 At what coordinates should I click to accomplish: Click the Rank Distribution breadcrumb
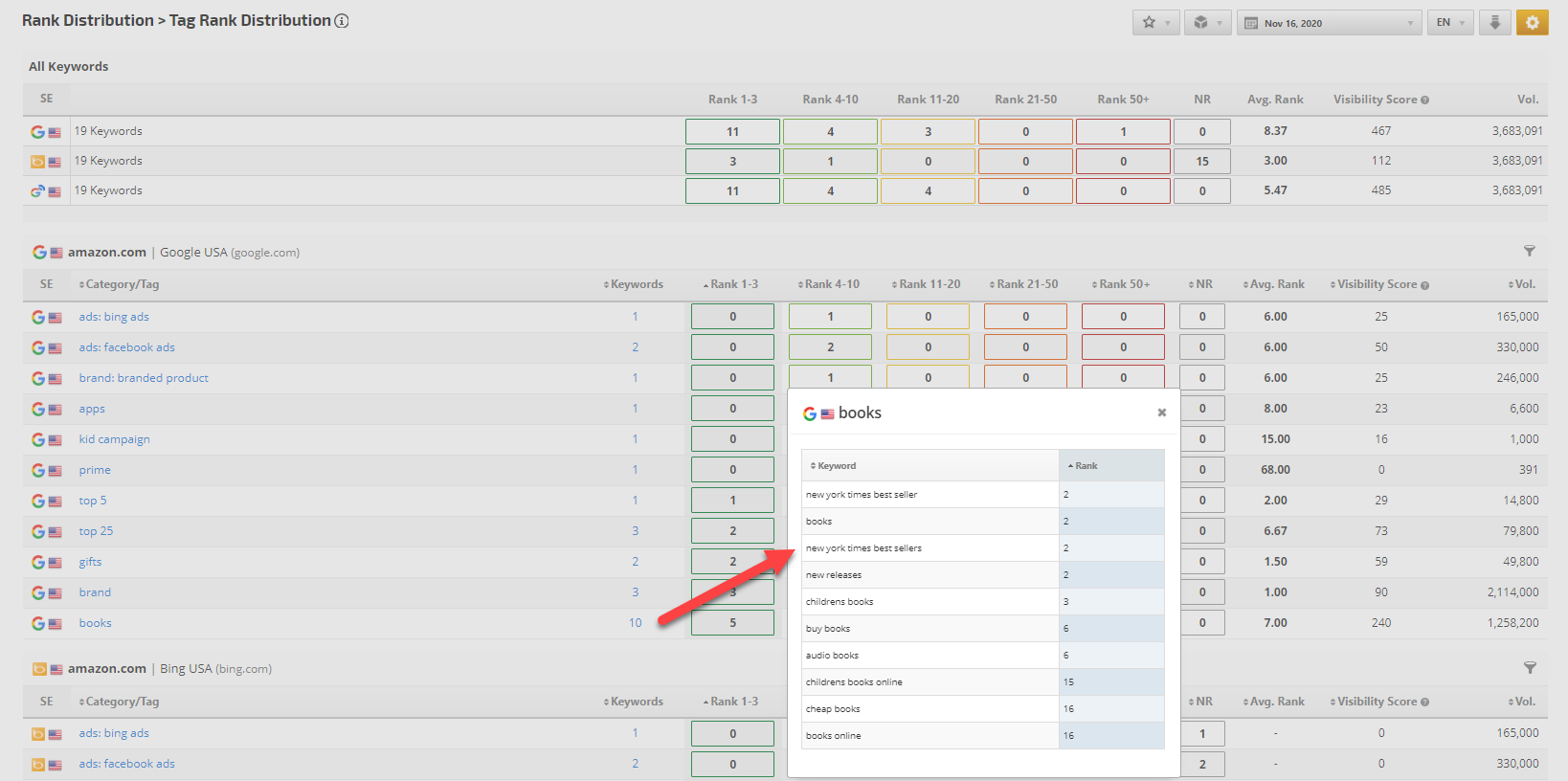pyautogui.click(x=87, y=21)
